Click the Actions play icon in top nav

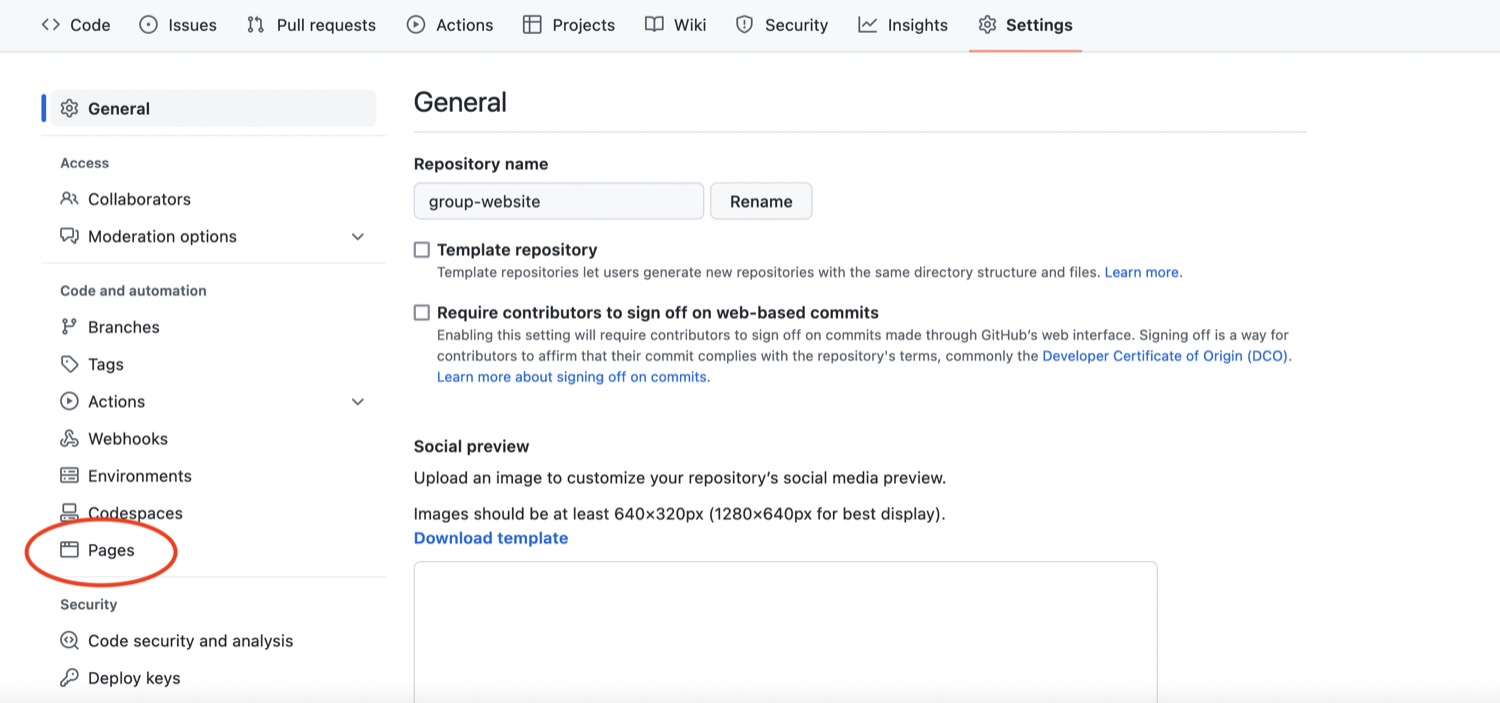(x=416, y=25)
